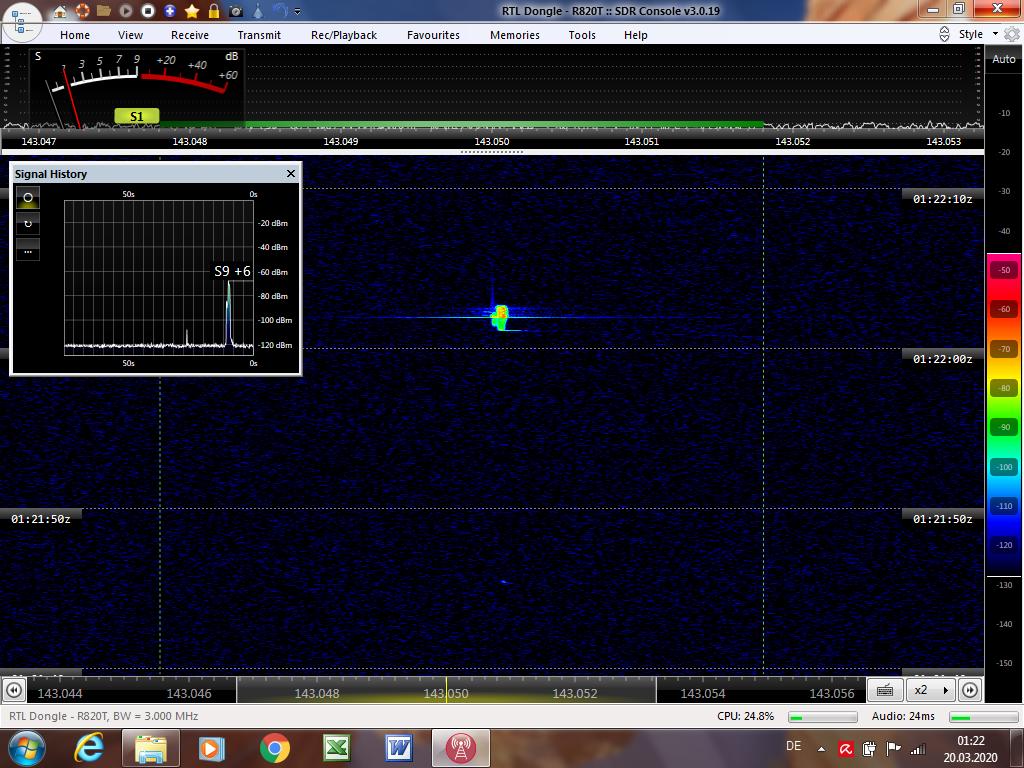1024x768 pixels.
Task: Show hidden system tray icons arrow
Action: pos(822,749)
